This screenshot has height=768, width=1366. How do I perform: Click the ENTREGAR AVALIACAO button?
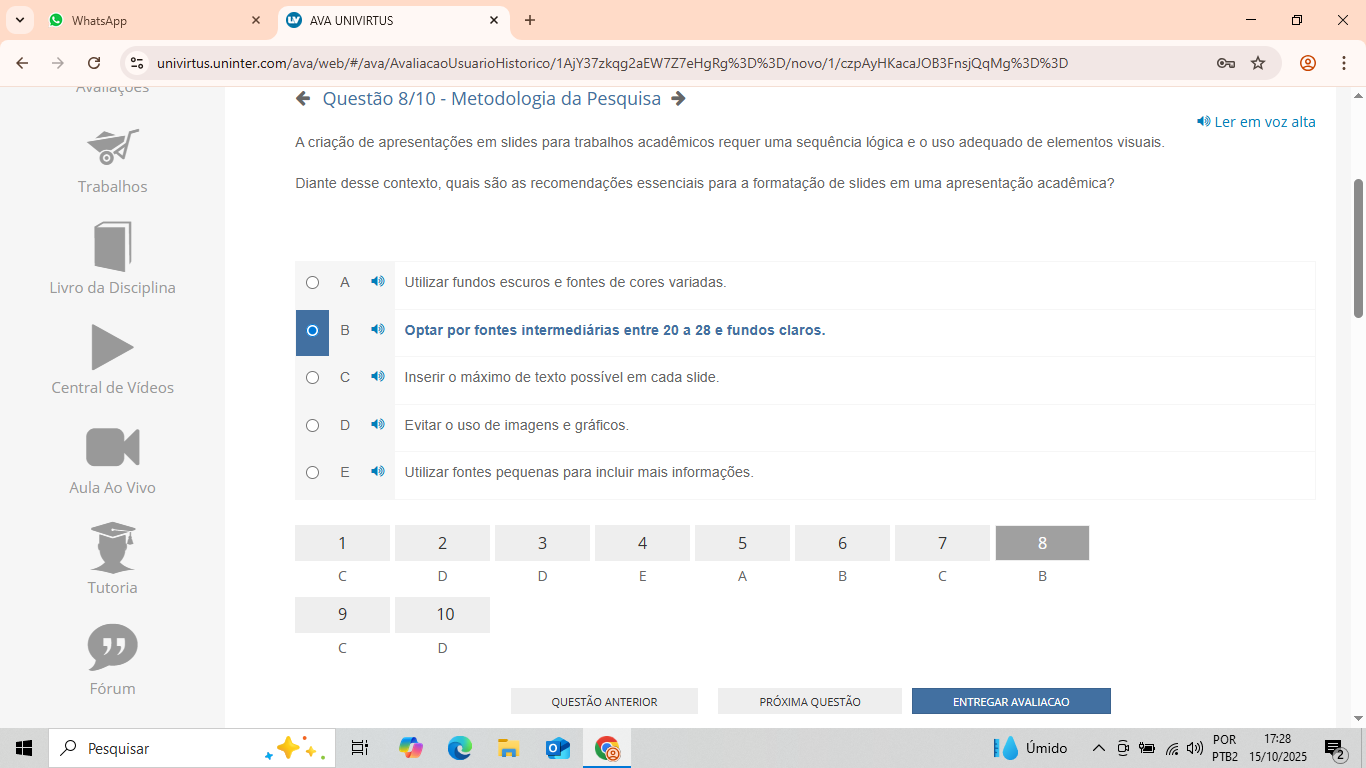coord(1011,701)
